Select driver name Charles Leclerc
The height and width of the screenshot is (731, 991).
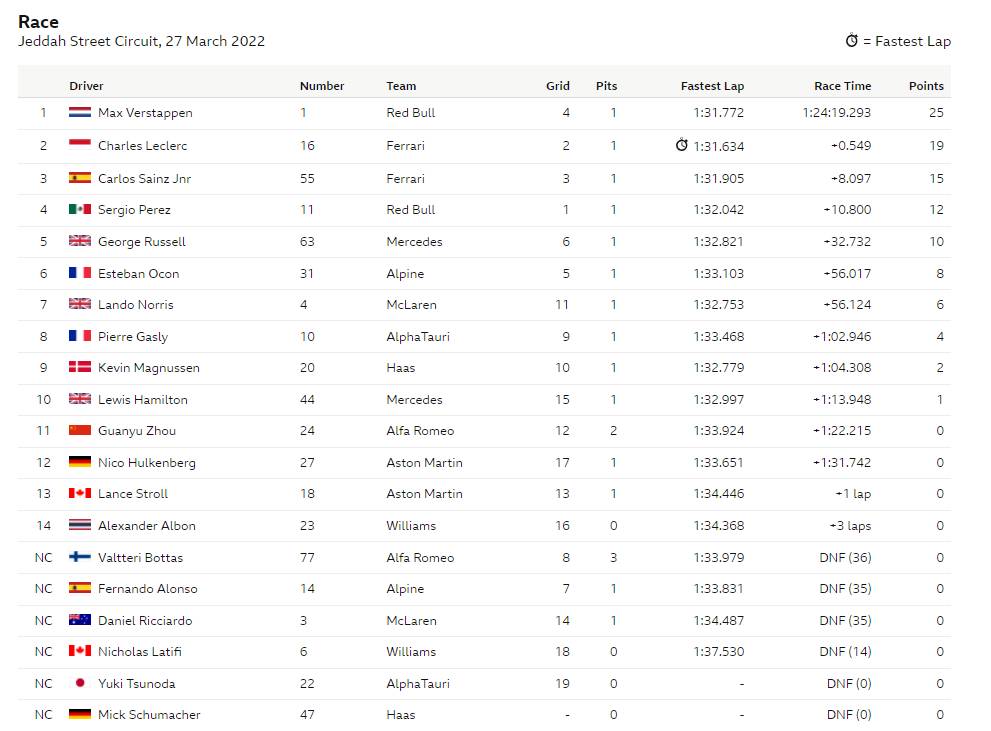coord(142,146)
